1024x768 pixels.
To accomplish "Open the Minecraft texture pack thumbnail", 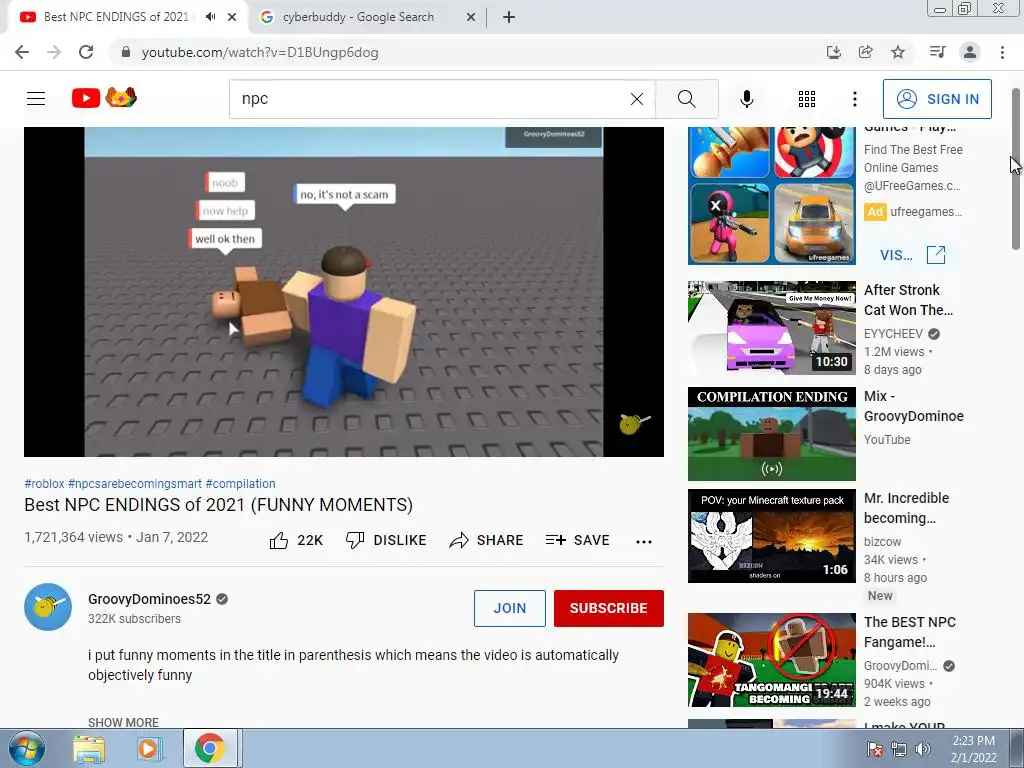I will [x=771, y=536].
